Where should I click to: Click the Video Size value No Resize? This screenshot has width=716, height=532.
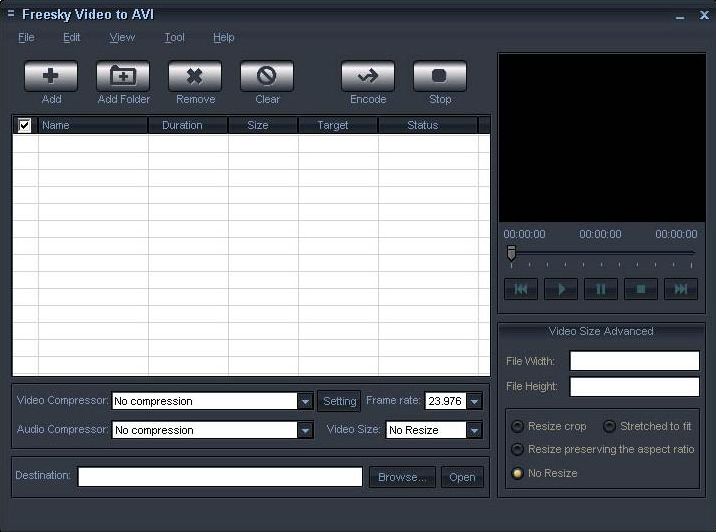pyautogui.click(x=426, y=430)
